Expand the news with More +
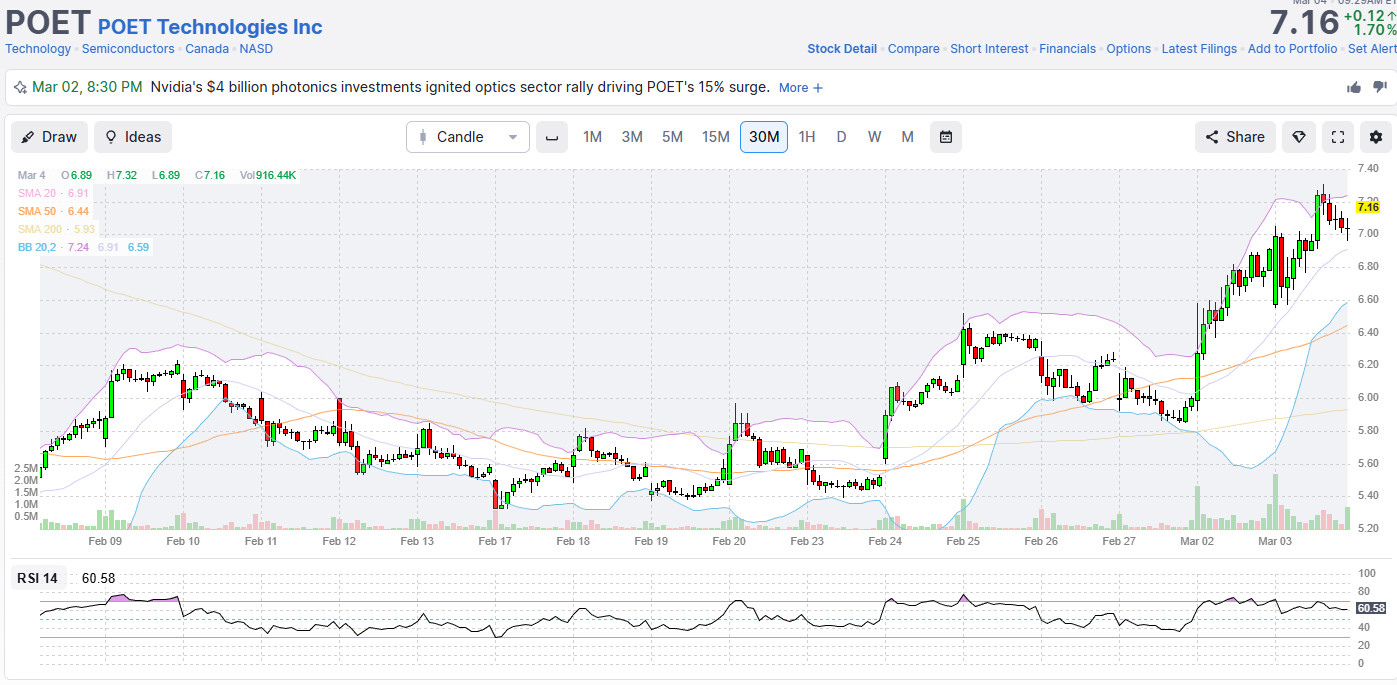 pyautogui.click(x=800, y=88)
